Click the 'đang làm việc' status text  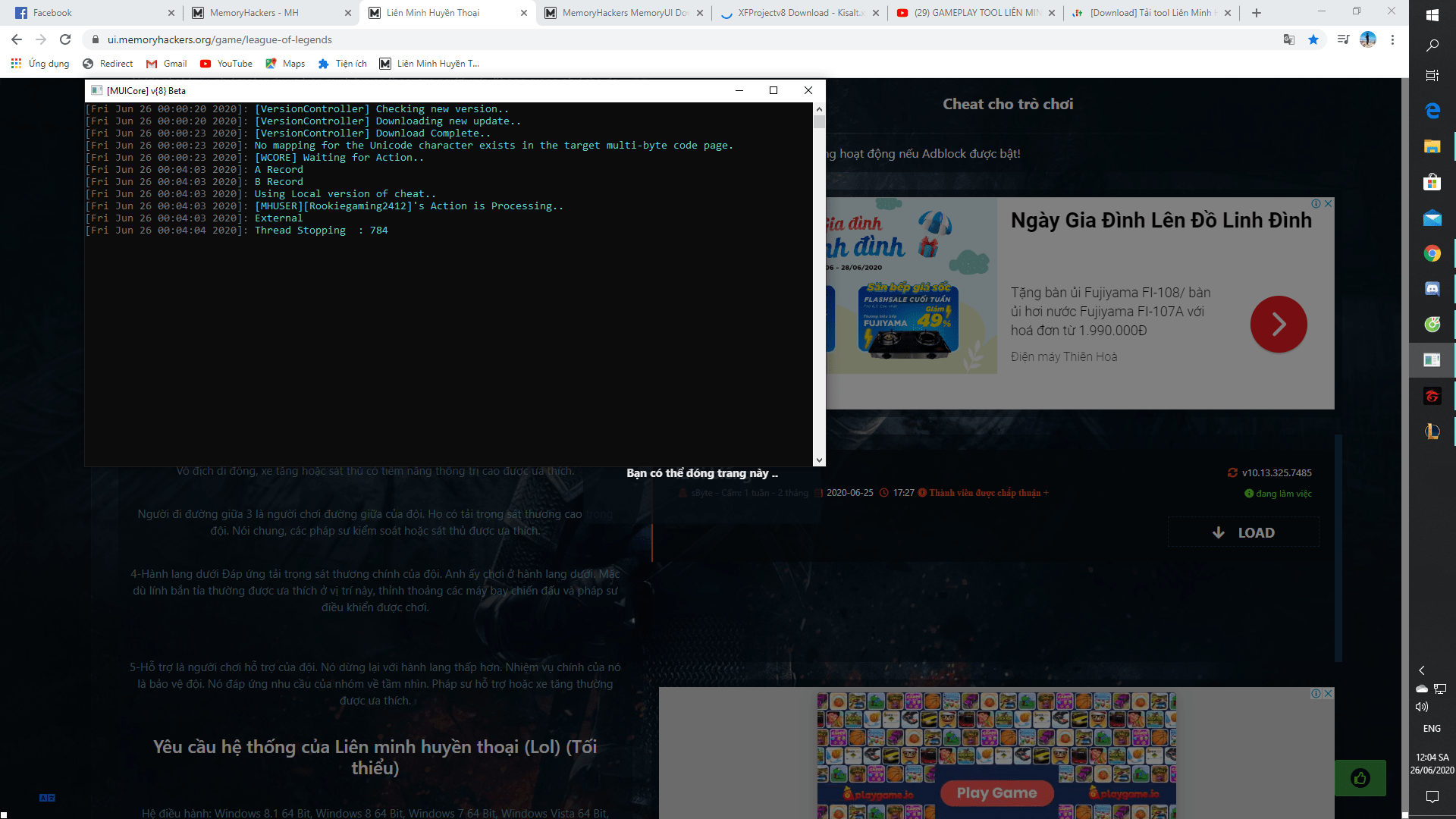tap(1284, 494)
